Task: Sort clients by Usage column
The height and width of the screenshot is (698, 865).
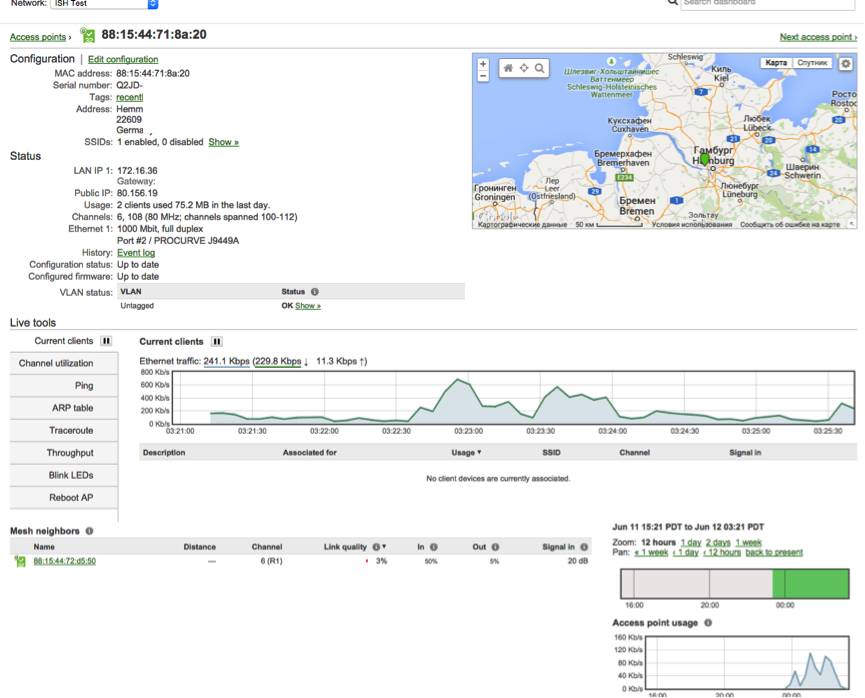Action: (466, 452)
